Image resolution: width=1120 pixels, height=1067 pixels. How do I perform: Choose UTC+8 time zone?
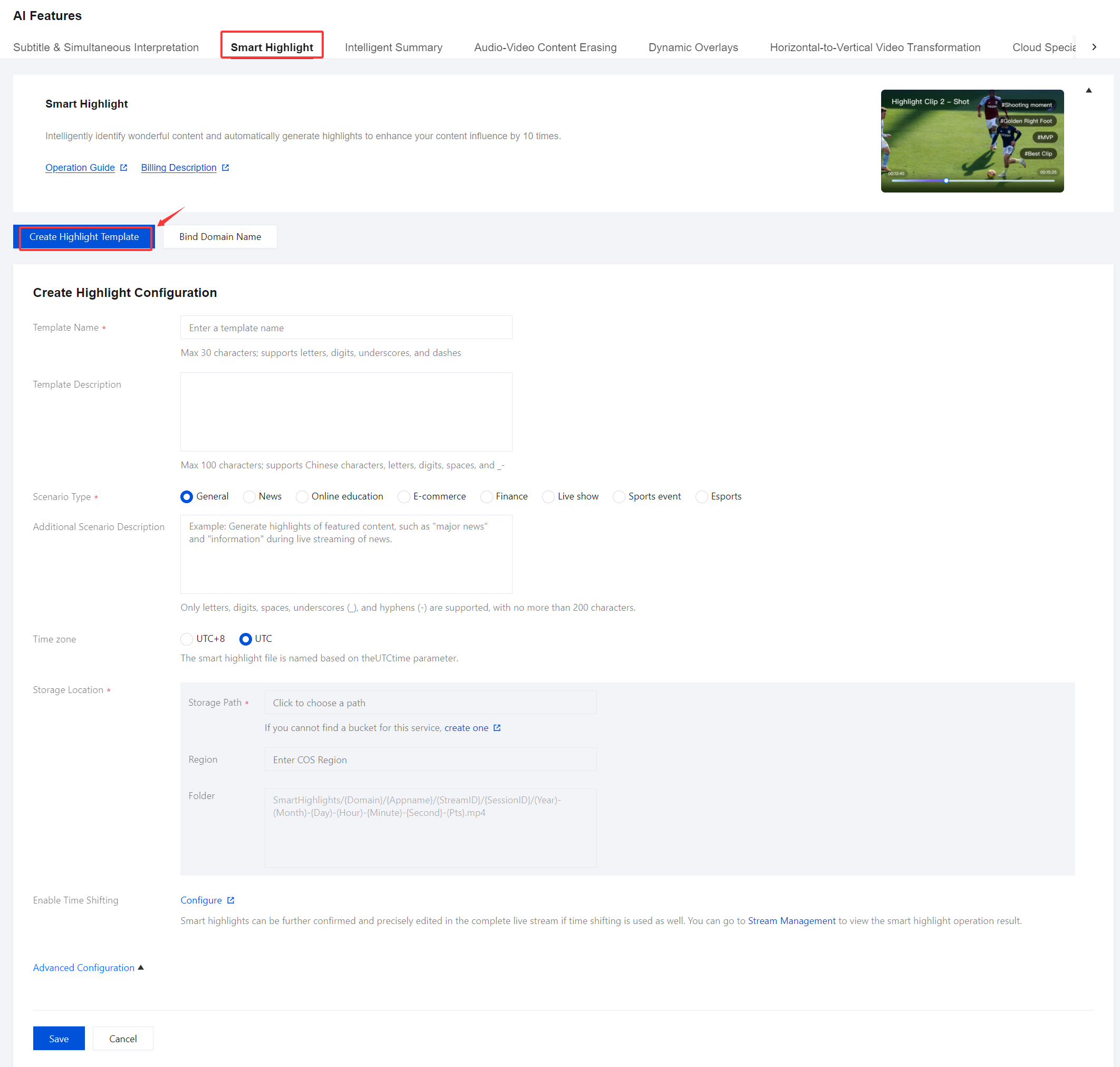pos(187,639)
